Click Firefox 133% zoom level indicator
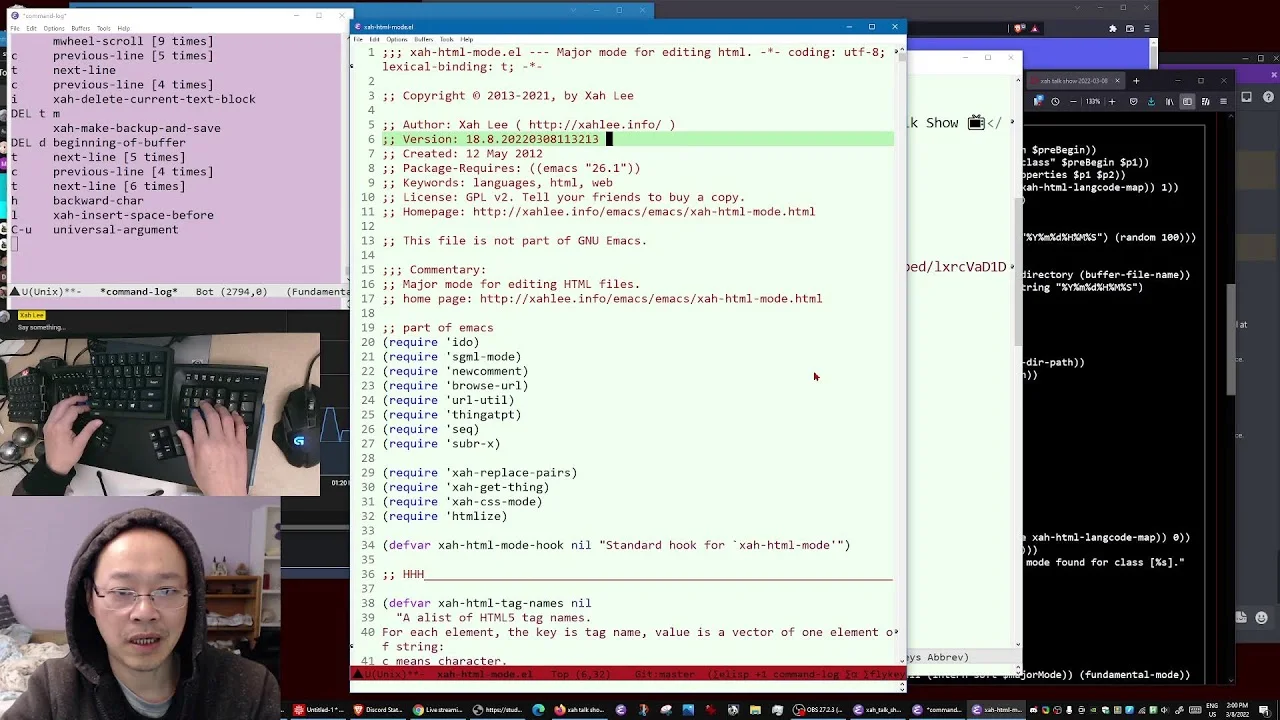Image resolution: width=1280 pixels, height=720 pixels. [1093, 101]
